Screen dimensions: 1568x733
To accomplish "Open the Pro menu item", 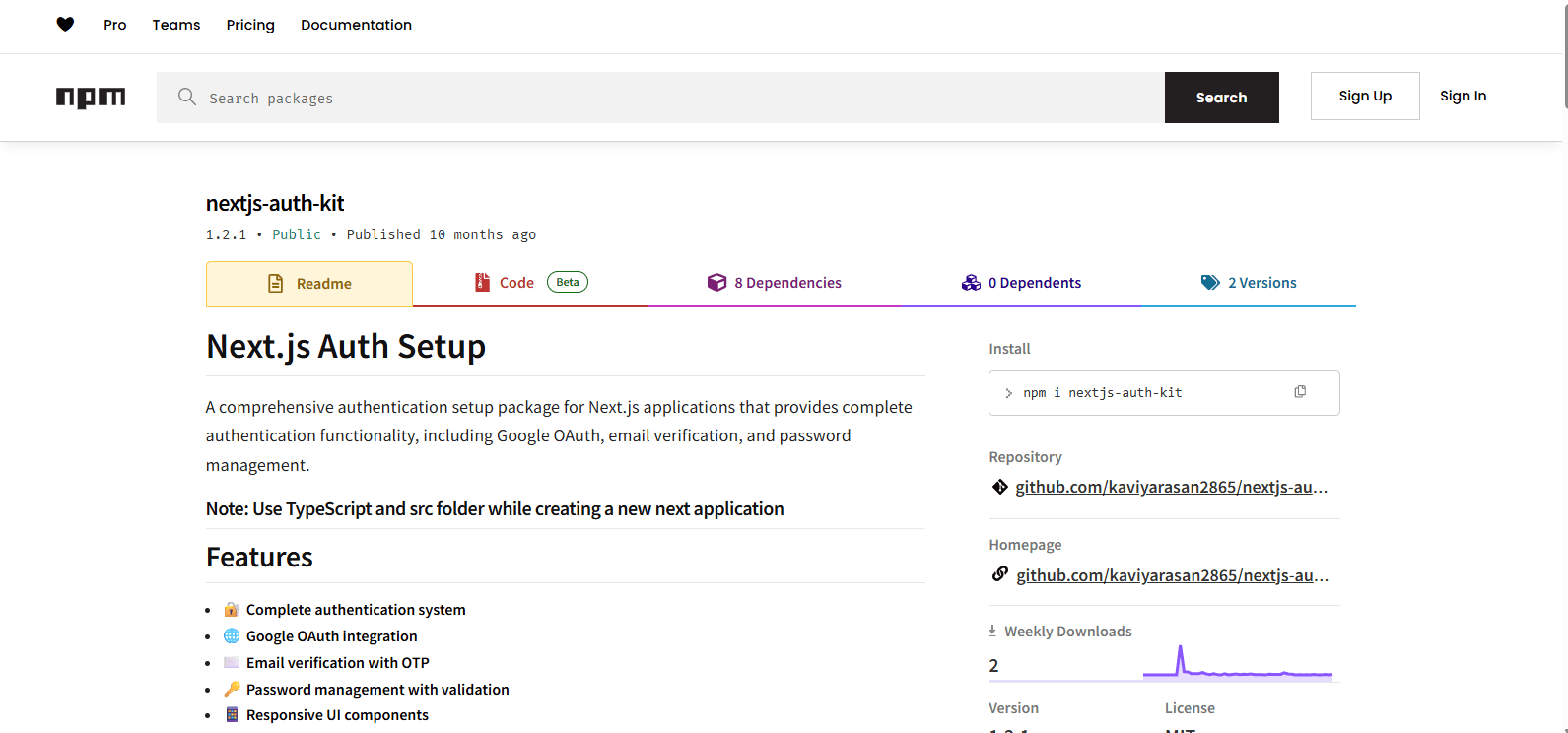I will point(115,25).
